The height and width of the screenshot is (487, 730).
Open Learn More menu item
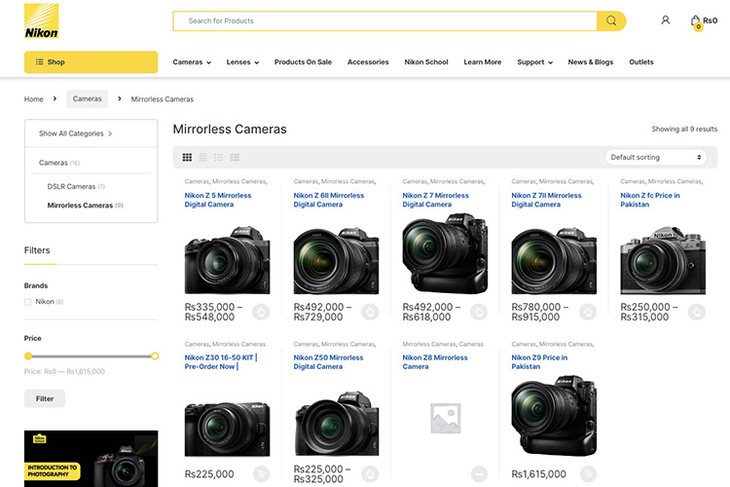coord(482,62)
